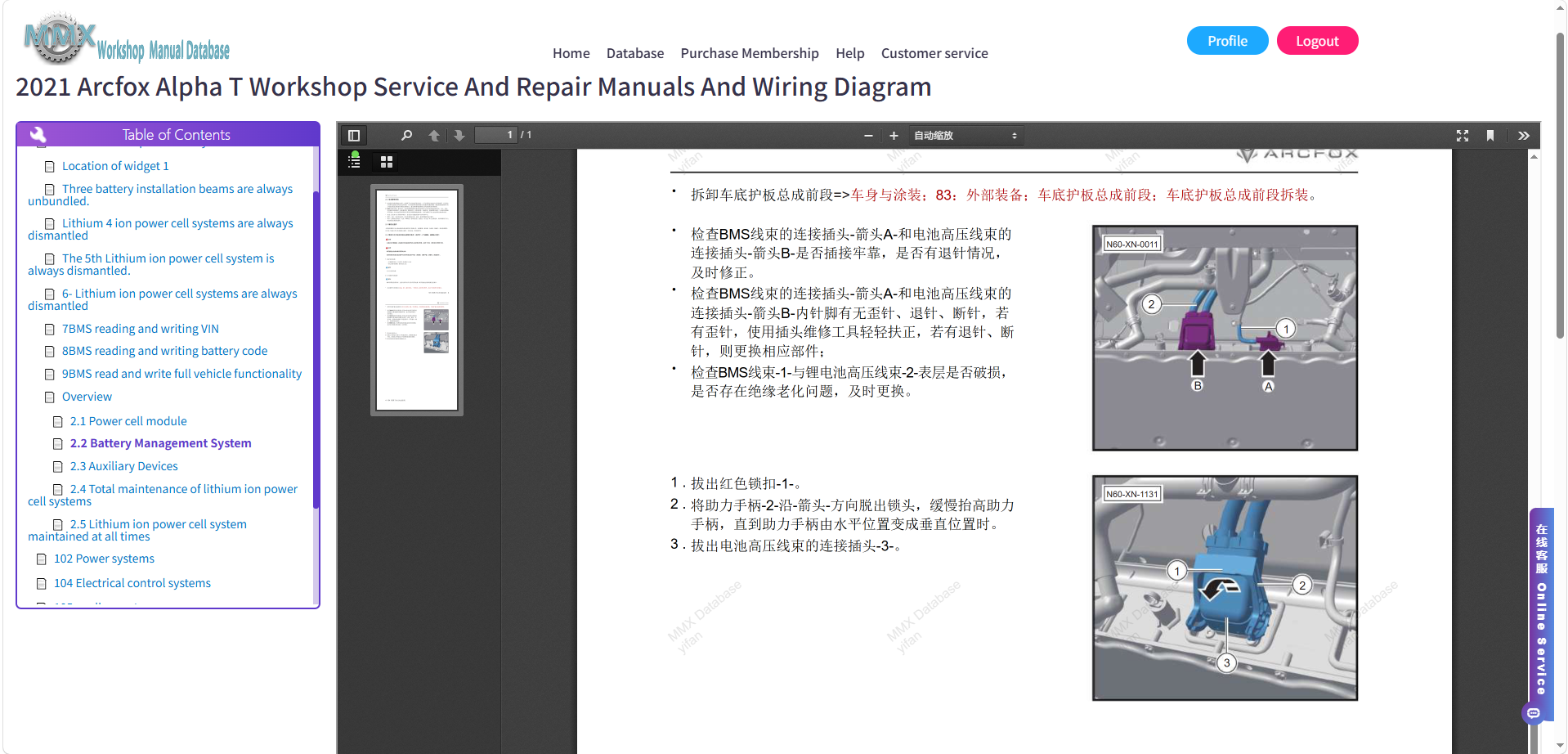Open the PDF secondary tools menu
Screen dimensions: 1568x754
click(1524, 136)
